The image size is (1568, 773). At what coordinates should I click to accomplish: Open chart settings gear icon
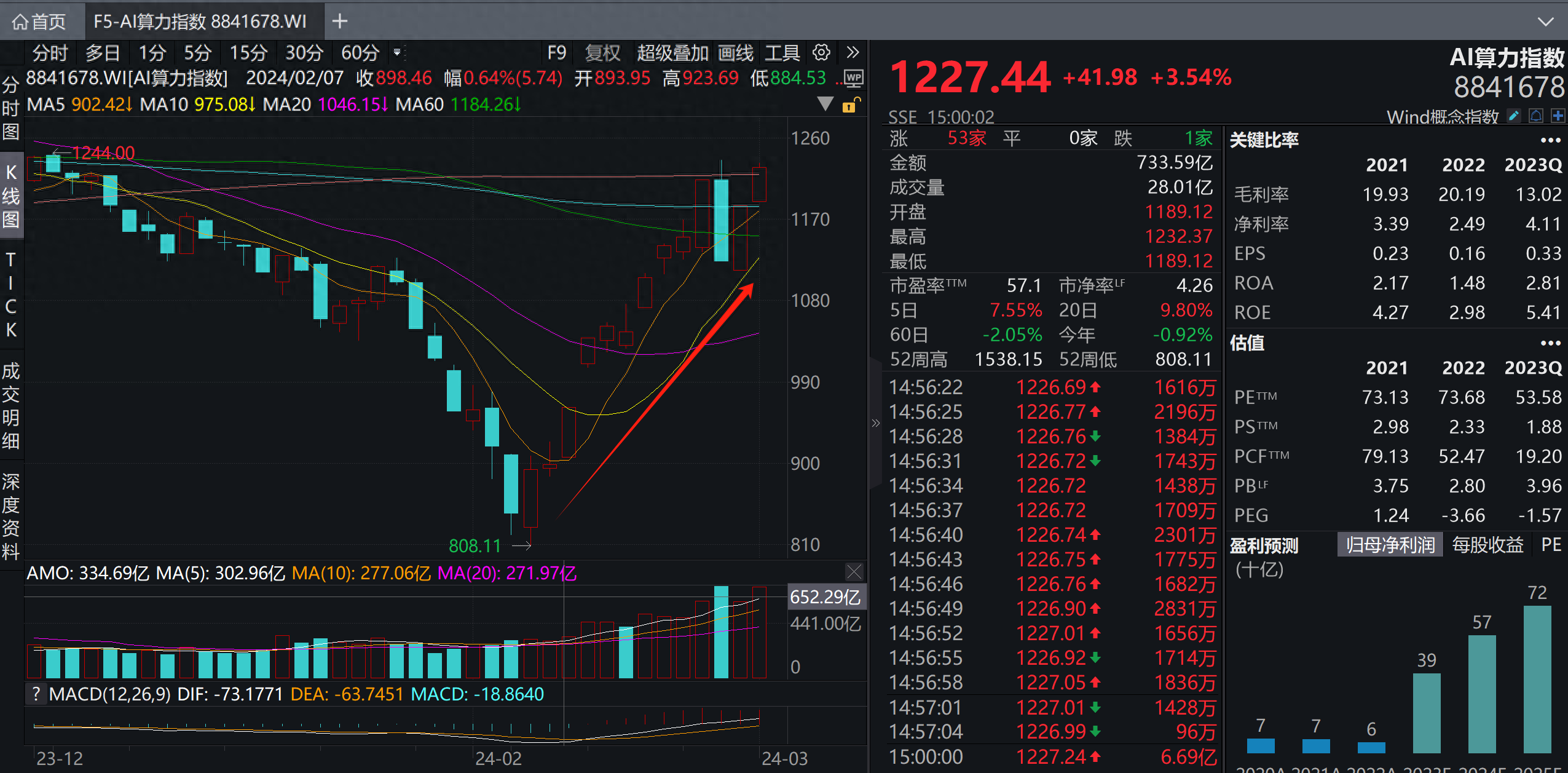click(x=821, y=53)
